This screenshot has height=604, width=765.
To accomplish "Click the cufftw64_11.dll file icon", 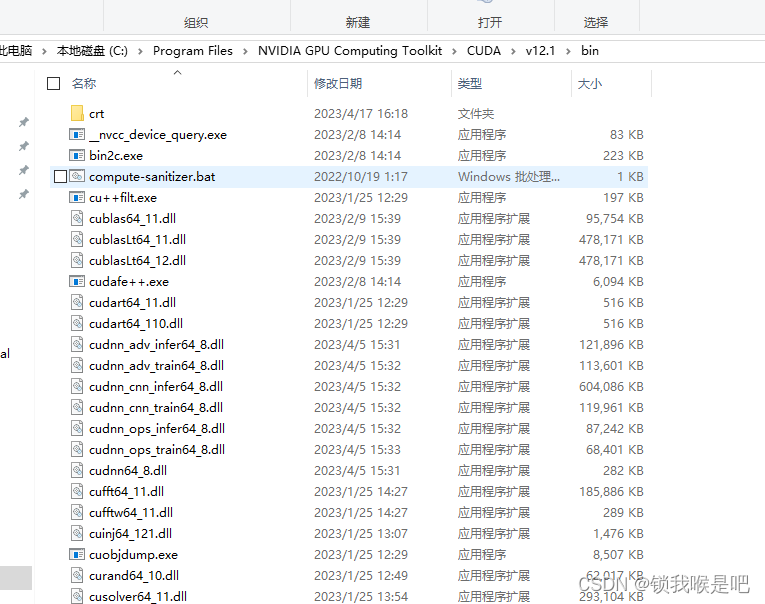I will coord(77,512).
